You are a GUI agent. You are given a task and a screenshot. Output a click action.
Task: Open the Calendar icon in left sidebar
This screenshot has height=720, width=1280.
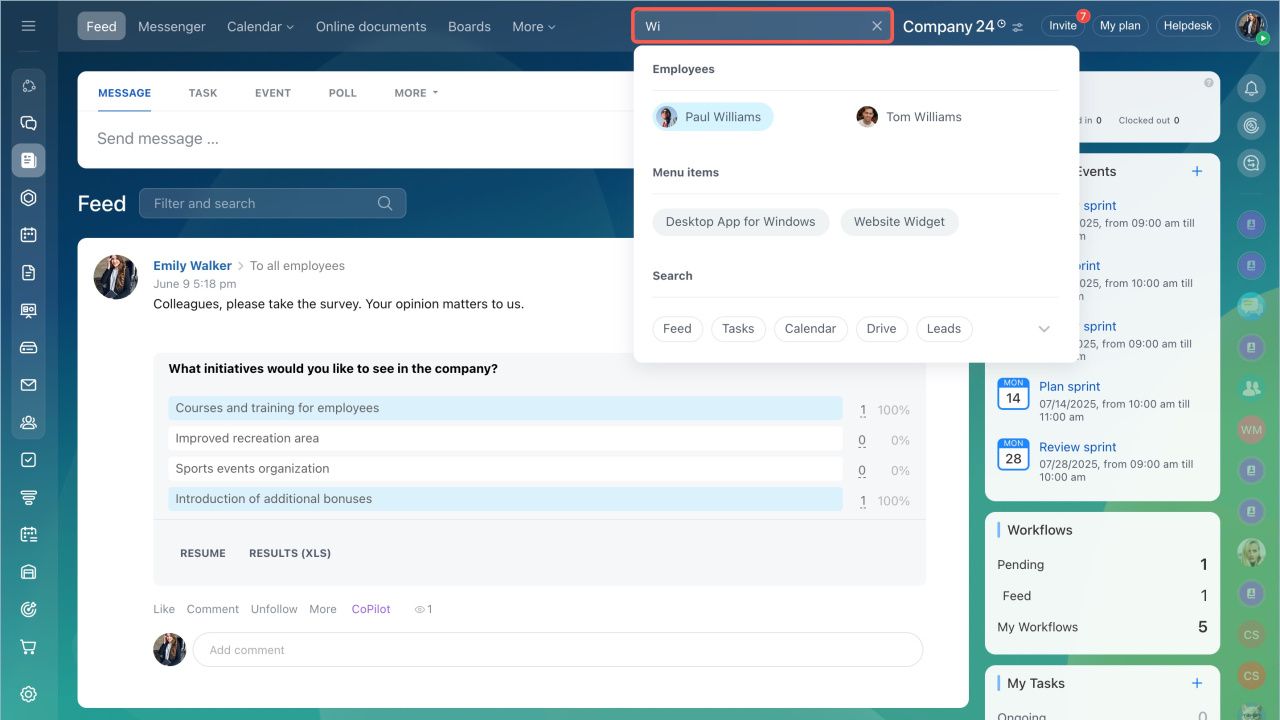[28, 235]
